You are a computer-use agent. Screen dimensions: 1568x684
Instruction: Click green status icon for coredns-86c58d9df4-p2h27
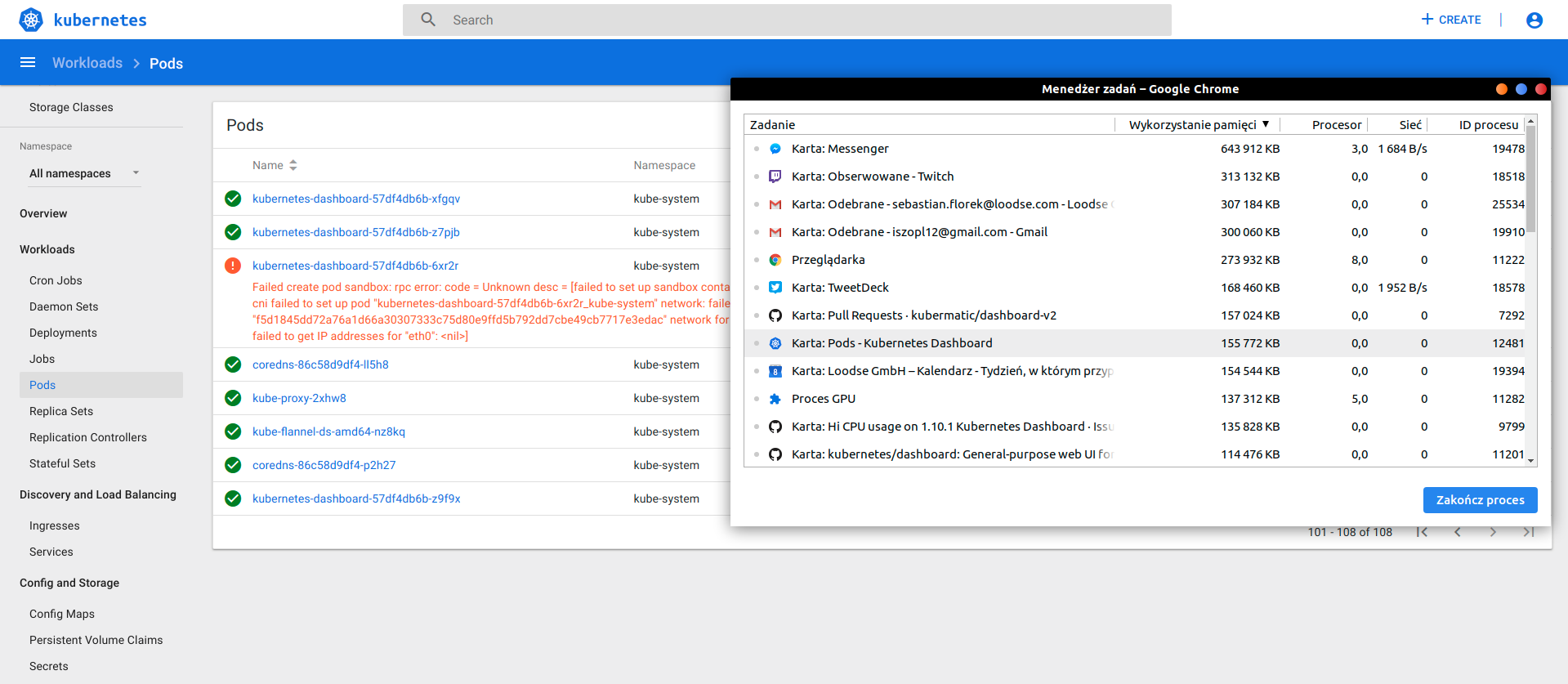(x=233, y=465)
